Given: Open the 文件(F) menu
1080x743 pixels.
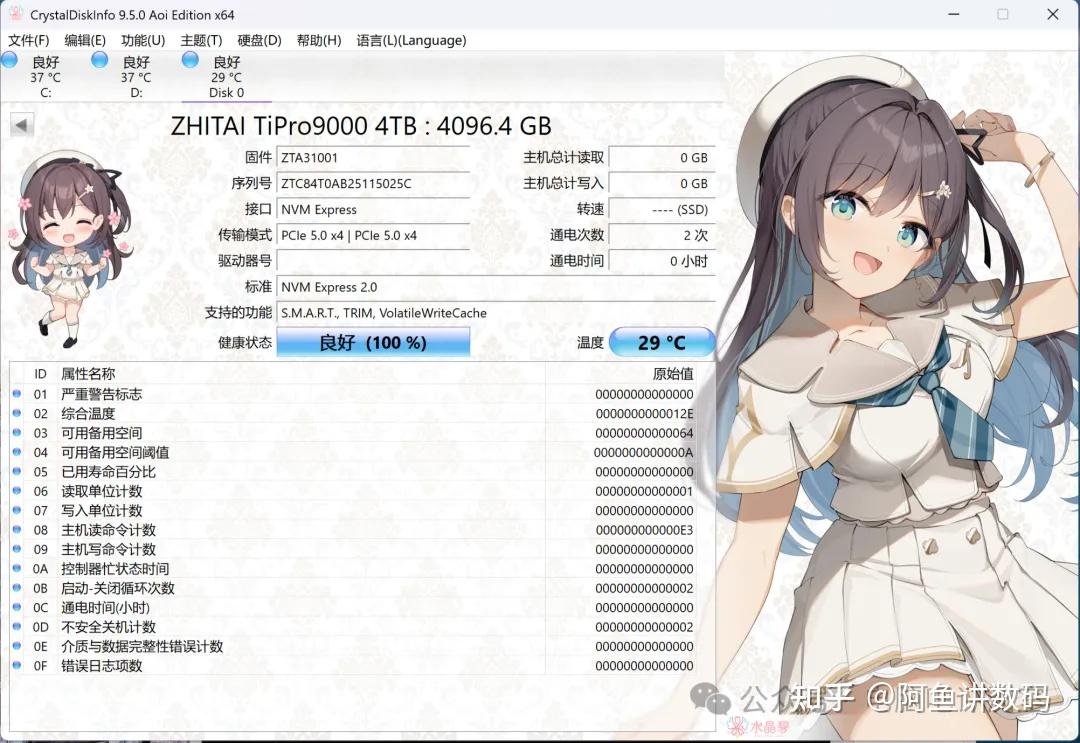Looking at the screenshot, I should coord(30,40).
